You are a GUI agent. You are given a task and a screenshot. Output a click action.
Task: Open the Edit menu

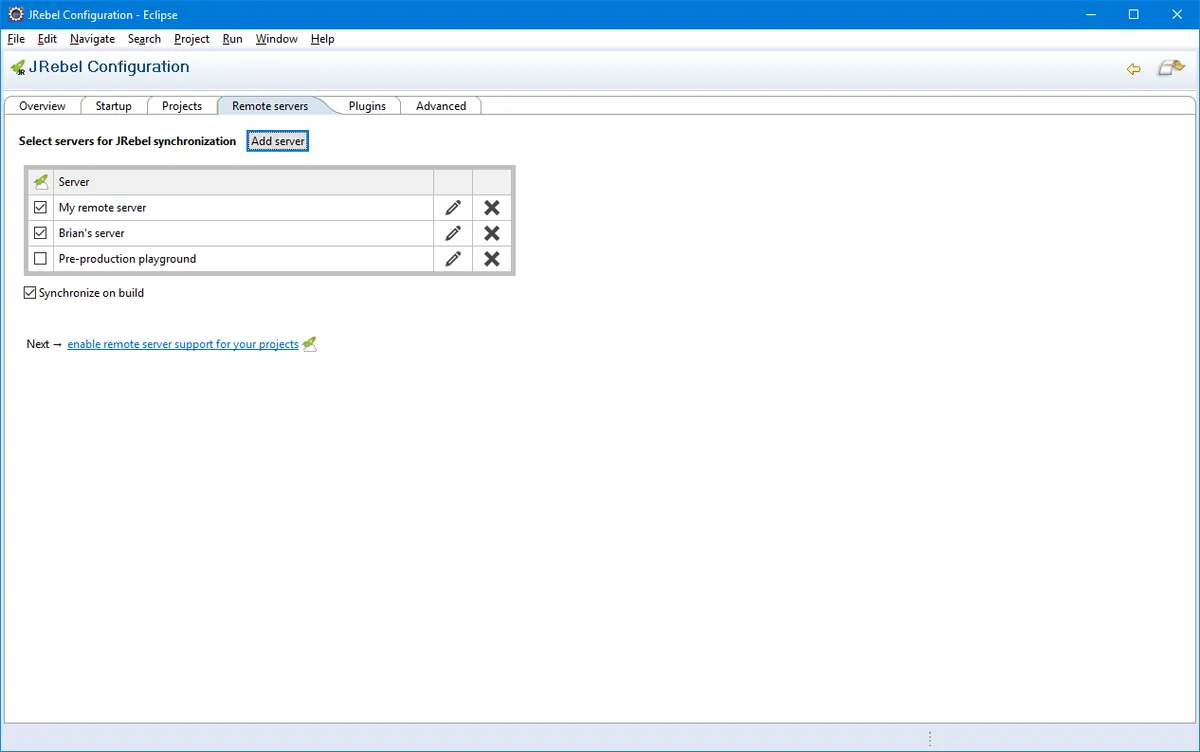[47, 39]
